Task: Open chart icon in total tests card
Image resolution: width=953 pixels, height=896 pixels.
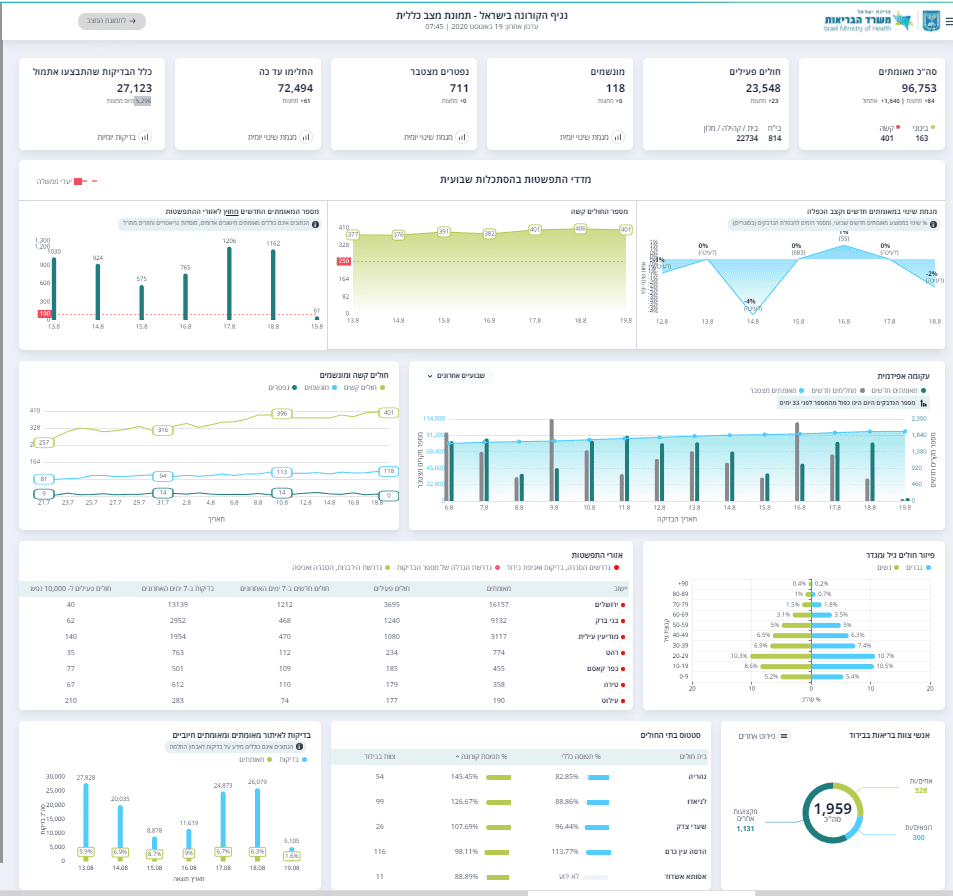Action: [x=145, y=137]
